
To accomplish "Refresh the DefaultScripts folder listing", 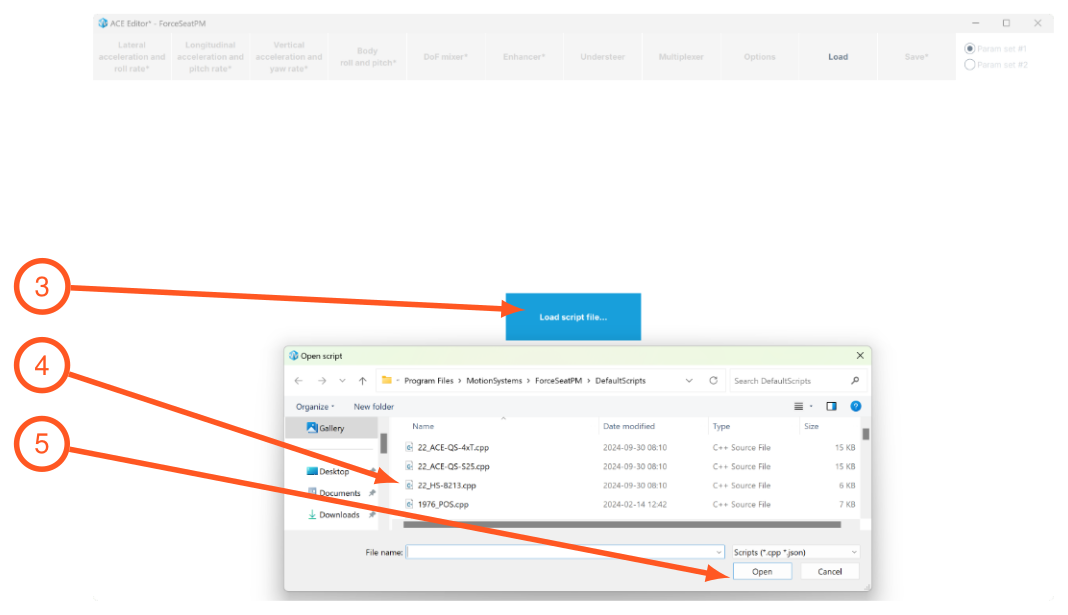I will click(x=713, y=381).
